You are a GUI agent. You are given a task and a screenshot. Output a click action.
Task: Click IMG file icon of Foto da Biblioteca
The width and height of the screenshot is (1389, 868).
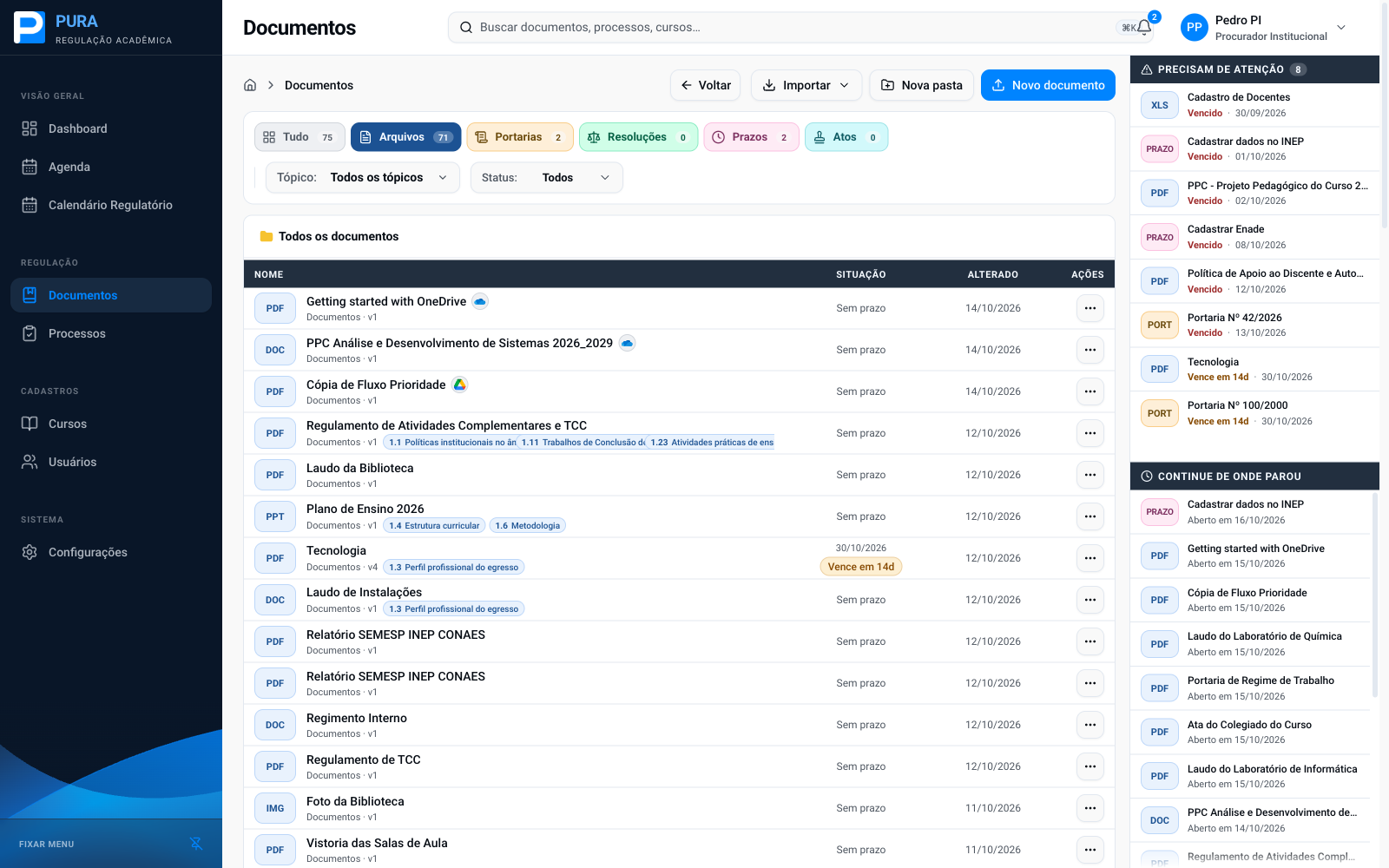(275, 808)
